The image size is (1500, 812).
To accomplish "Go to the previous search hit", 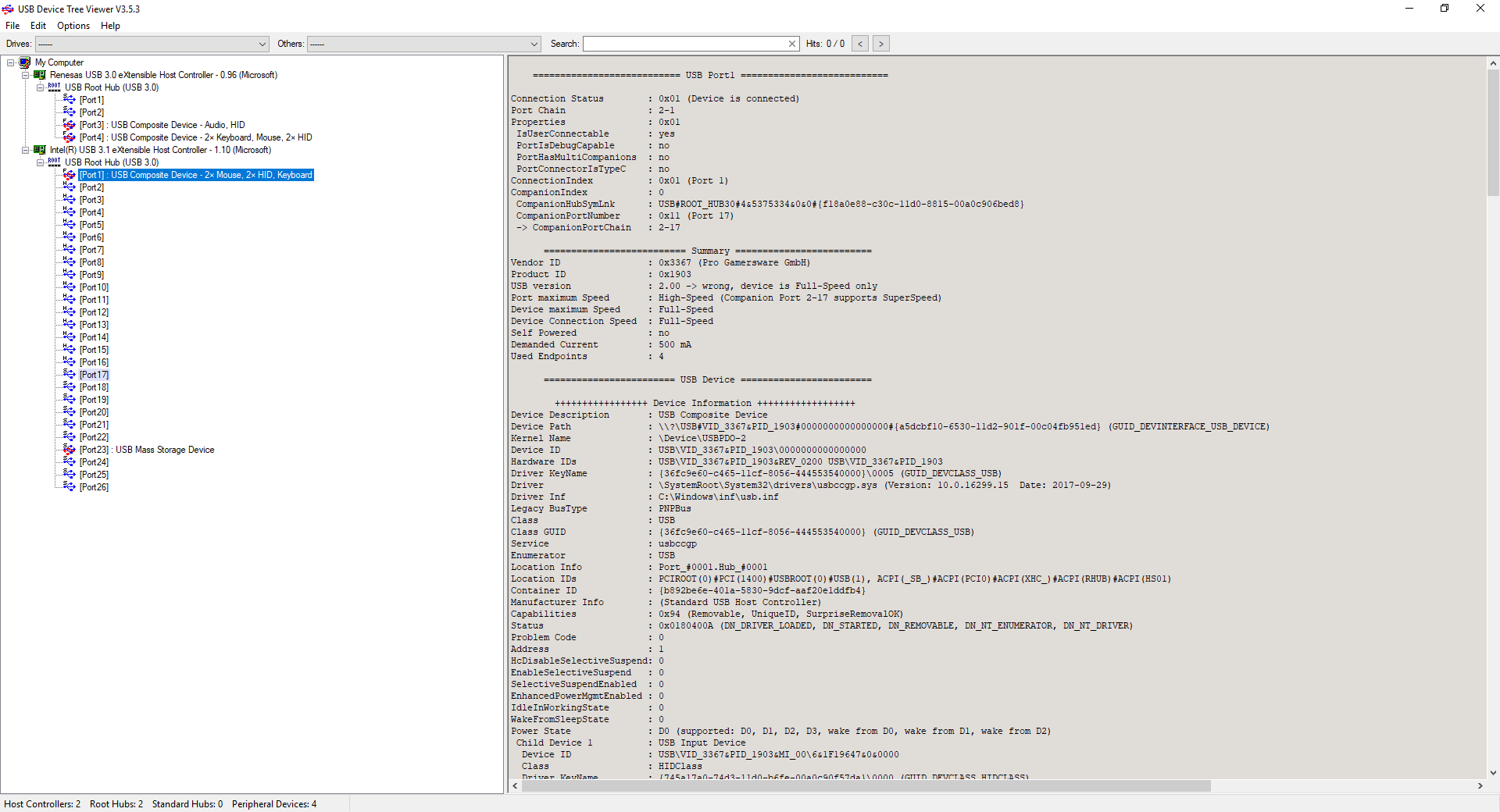I will tap(860, 44).
